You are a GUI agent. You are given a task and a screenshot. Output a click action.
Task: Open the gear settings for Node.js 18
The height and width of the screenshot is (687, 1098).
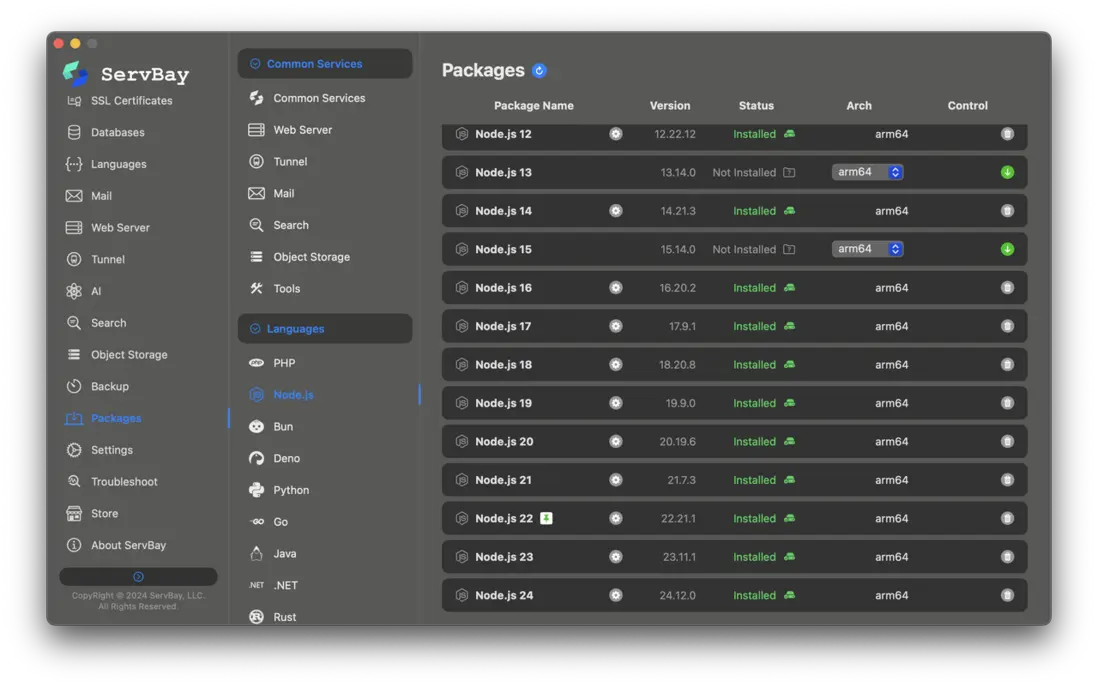[x=616, y=365]
